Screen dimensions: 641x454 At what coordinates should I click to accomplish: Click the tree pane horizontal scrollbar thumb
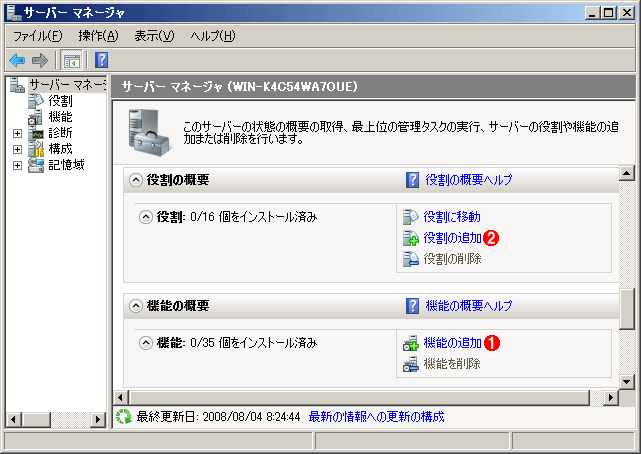[x=36, y=420]
